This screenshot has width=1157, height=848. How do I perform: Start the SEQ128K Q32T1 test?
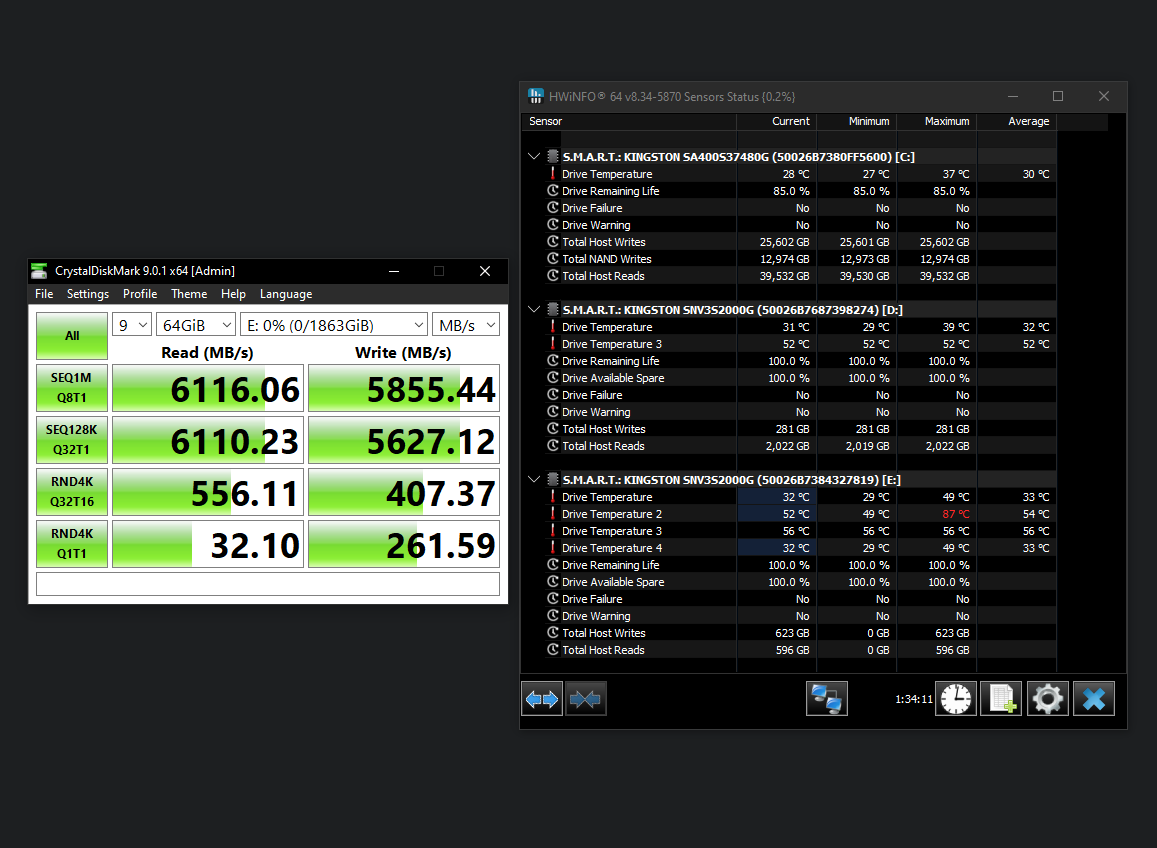pos(72,440)
